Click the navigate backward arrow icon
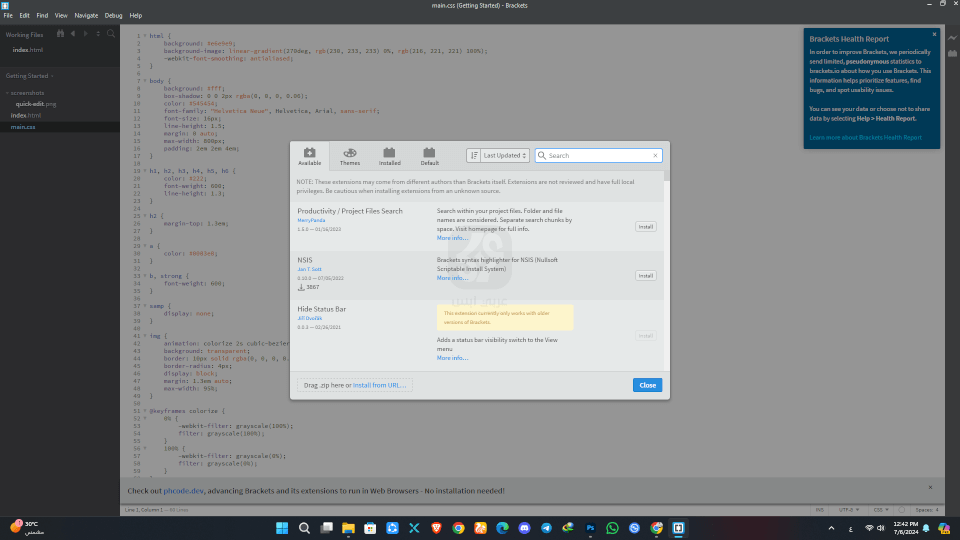 (x=73, y=34)
